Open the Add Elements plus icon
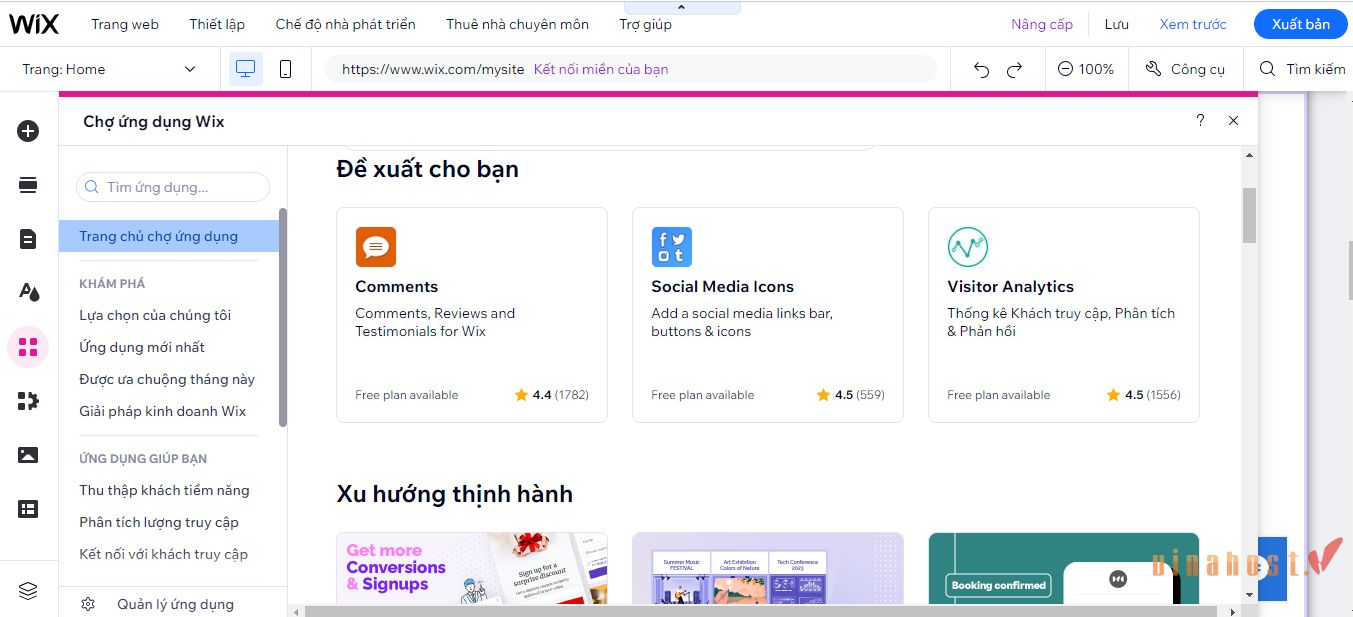This screenshot has width=1353, height=617. coord(28,131)
